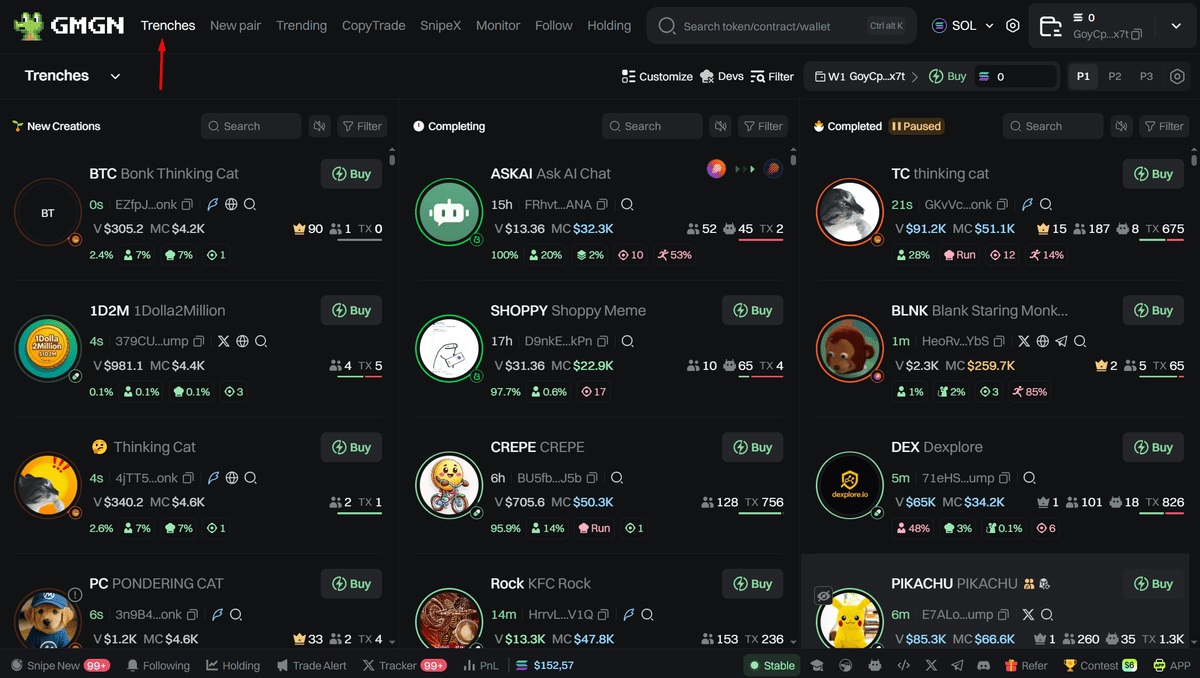The image size is (1200, 678).
Task: Click the New Creations column search field
Action: click(251, 126)
